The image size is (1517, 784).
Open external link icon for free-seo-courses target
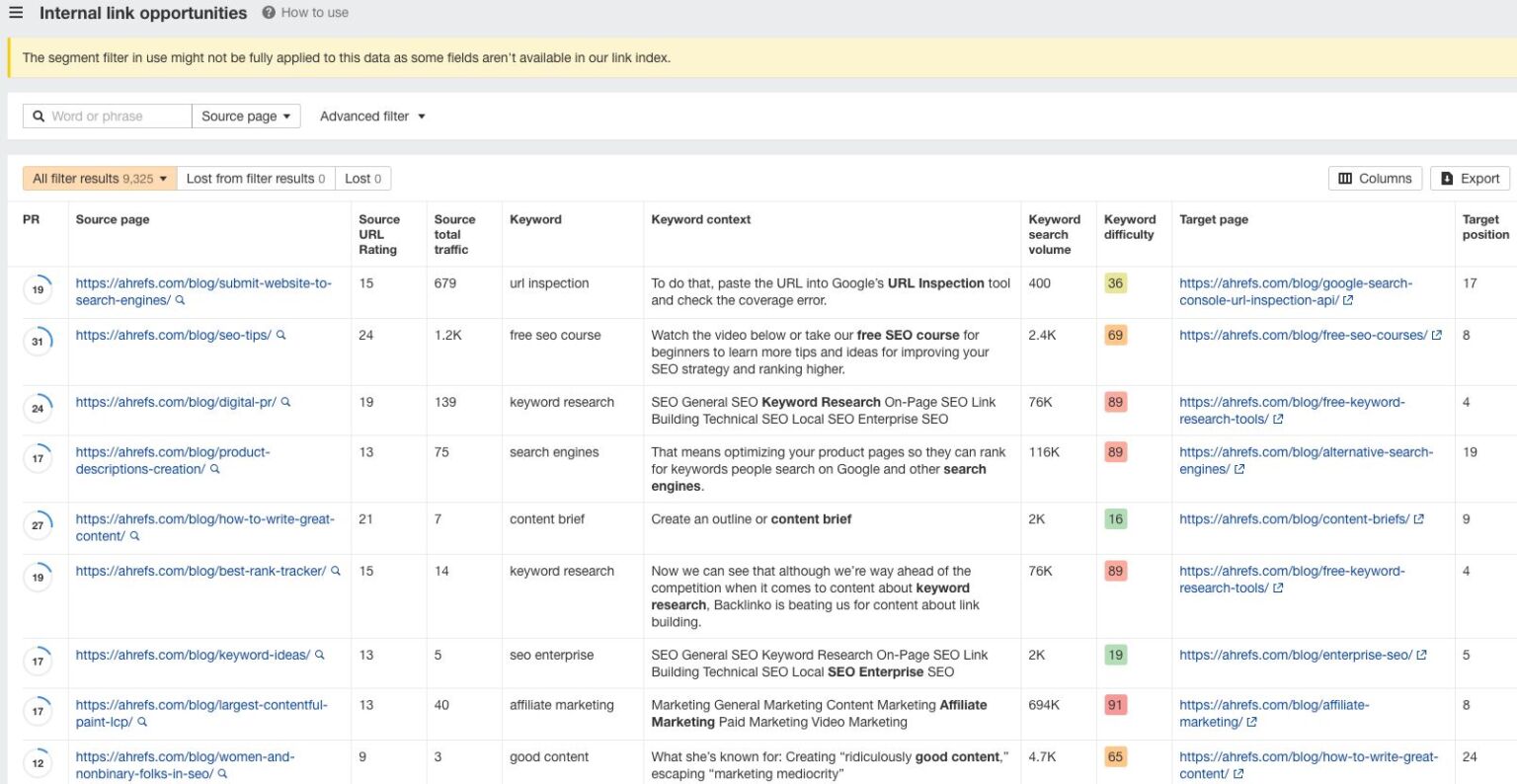[x=1437, y=336]
